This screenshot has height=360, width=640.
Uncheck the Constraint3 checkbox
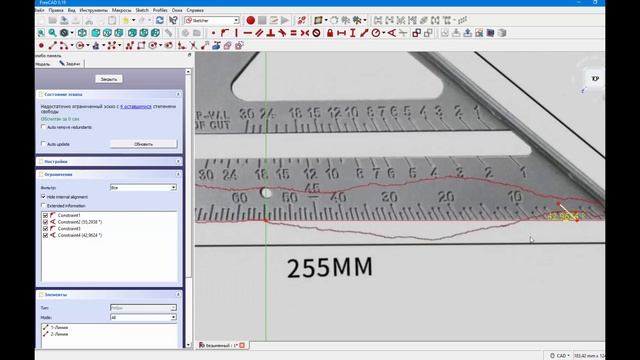[45, 229]
